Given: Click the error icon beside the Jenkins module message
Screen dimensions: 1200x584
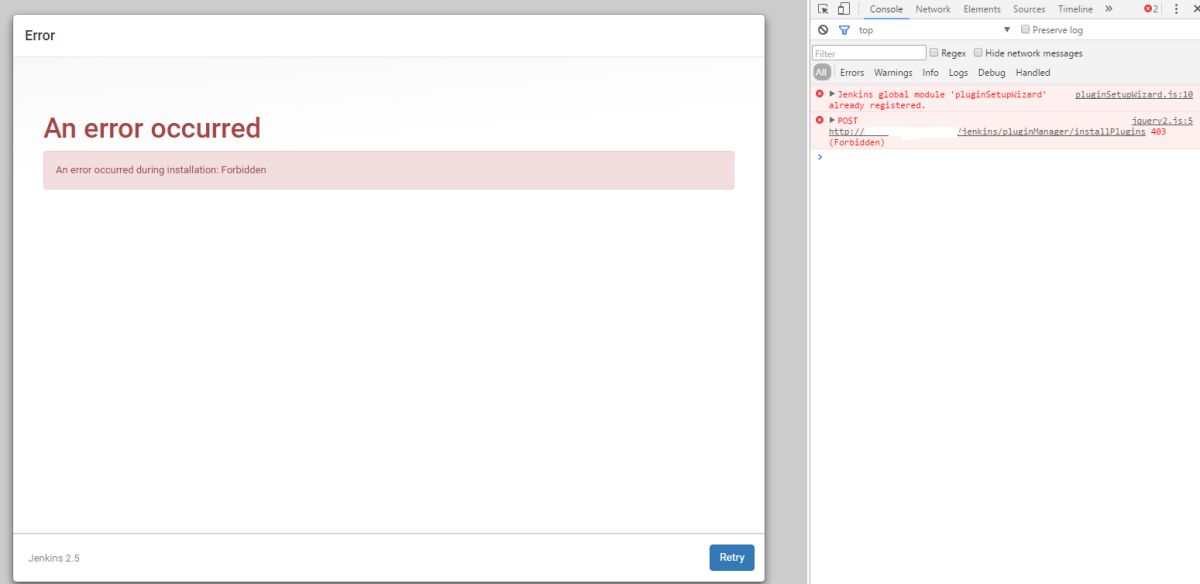Looking at the screenshot, I should pyautogui.click(x=820, y=94).
